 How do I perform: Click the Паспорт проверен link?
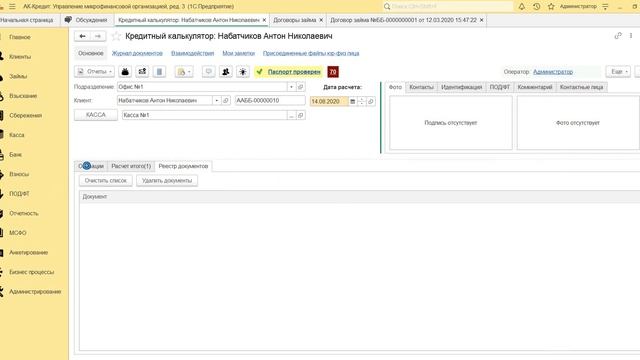pyautogui.click(x=294, y=72)
